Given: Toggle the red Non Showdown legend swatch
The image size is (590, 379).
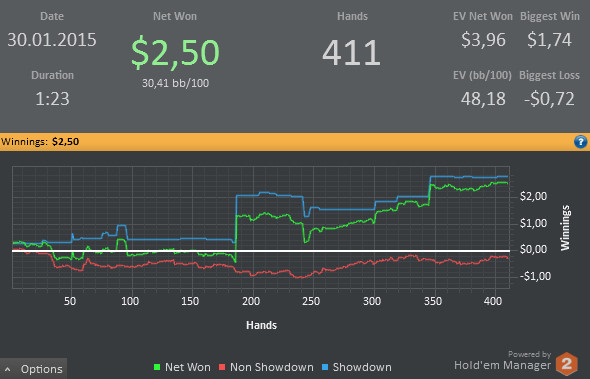Looking at the screenshot, I should [222, 367].
